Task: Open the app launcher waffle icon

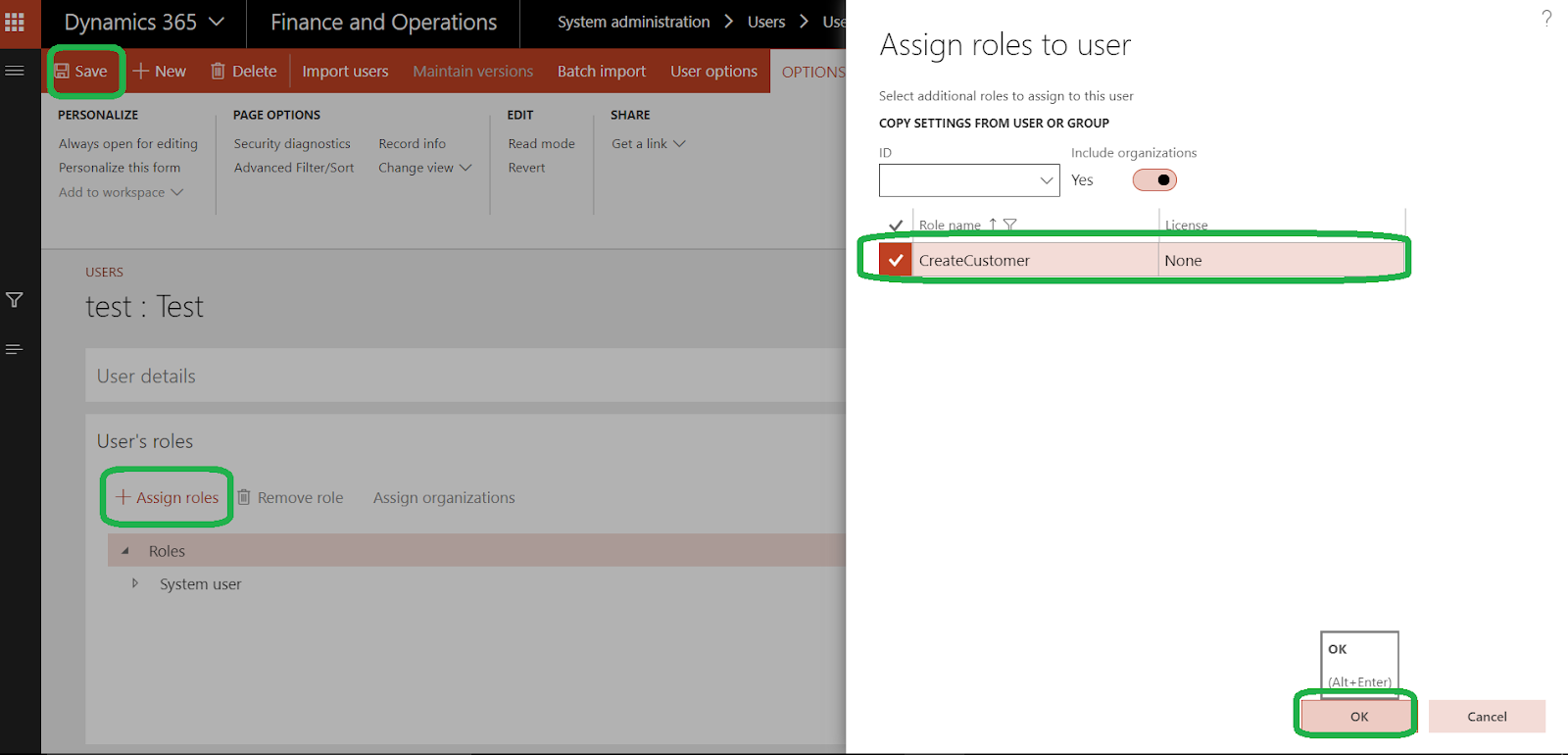Action: 15,22
